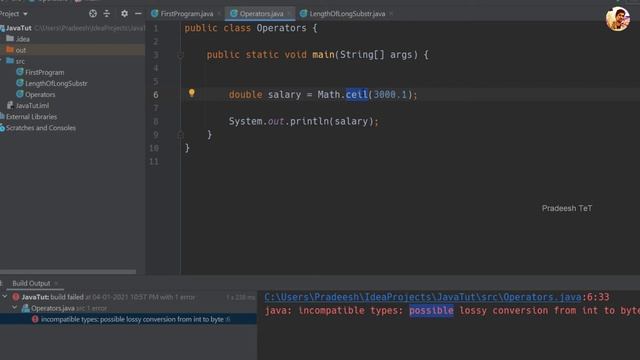Click the Operators class name on line 1
Screen dimensions: 640x360
tap(281, 28)
